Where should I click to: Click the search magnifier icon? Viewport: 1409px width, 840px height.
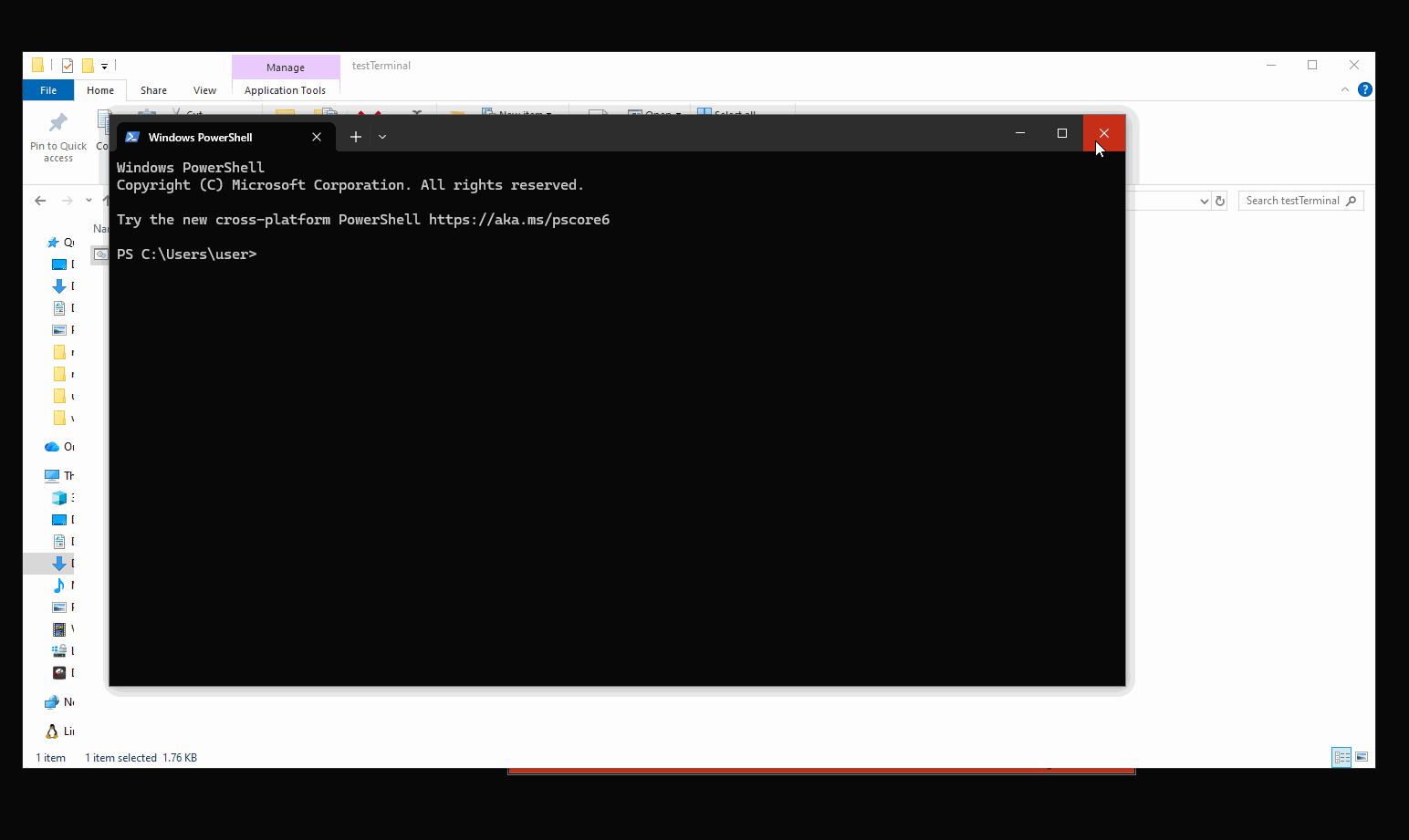tap(1352, 201)
